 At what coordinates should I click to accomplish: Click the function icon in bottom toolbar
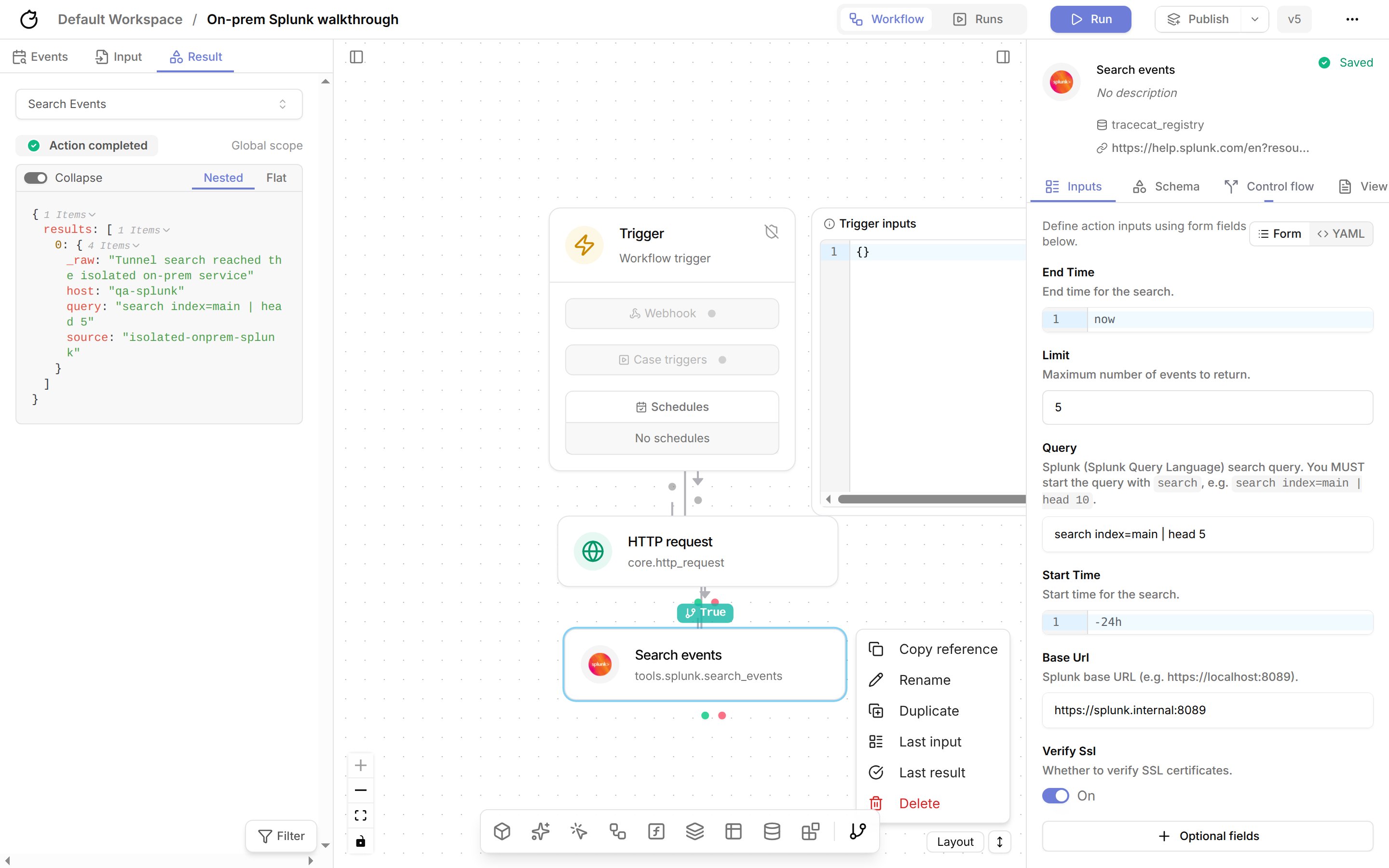point(656,831)
